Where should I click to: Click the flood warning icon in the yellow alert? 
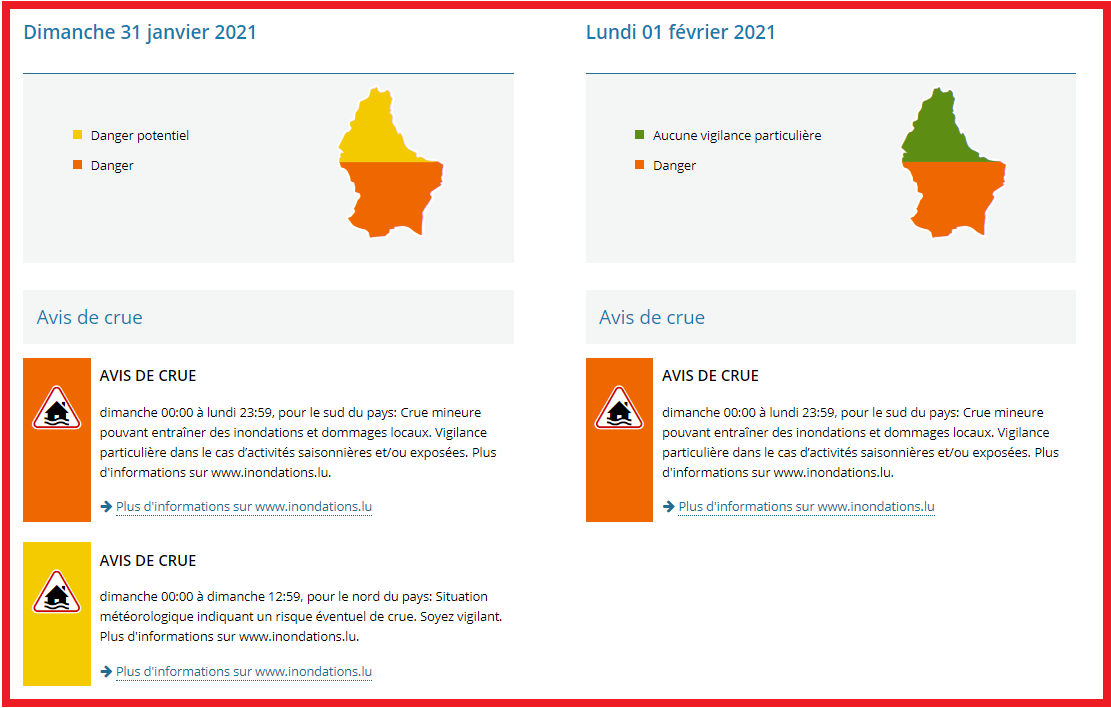point(57,592)
